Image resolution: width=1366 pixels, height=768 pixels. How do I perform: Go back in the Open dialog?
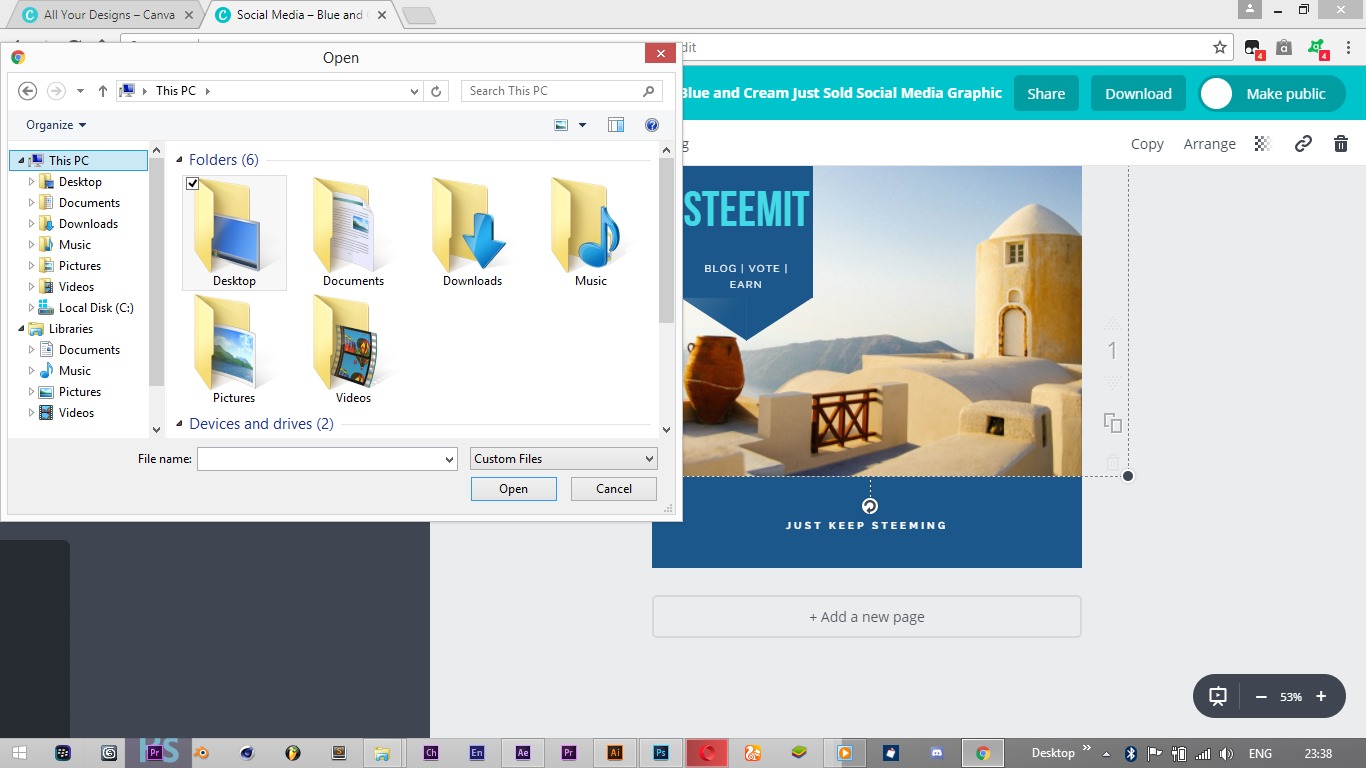pos(28,91)
